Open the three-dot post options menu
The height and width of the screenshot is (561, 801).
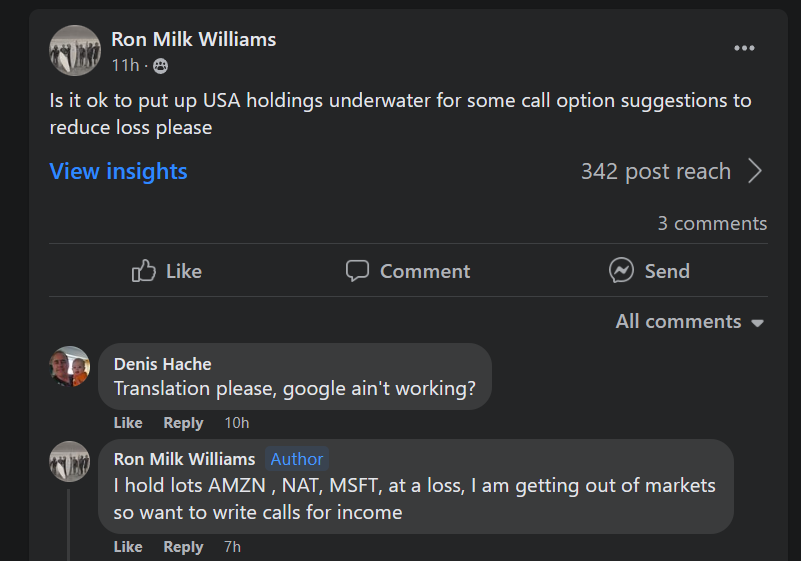pos(744,48)
